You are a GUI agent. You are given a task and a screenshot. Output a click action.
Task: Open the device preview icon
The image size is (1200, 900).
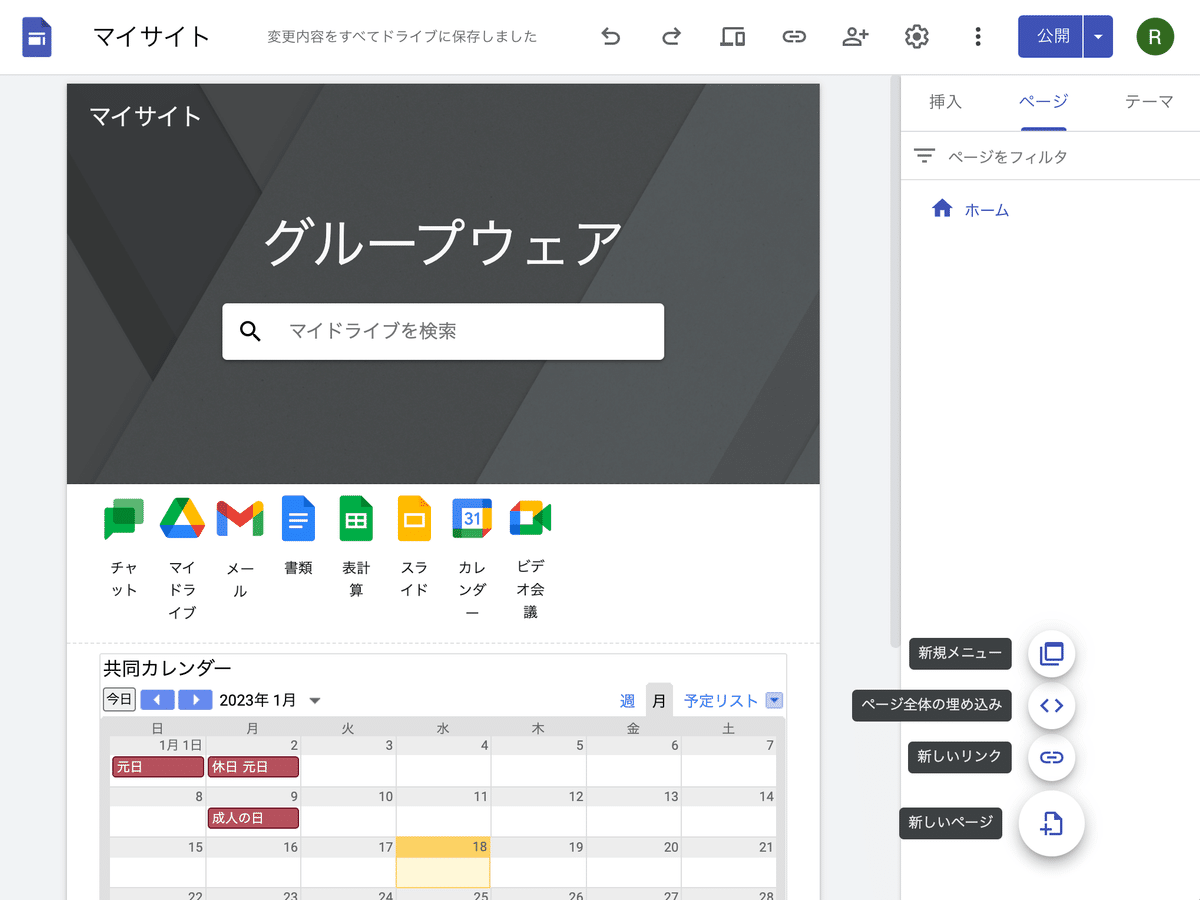pos(733,37)
